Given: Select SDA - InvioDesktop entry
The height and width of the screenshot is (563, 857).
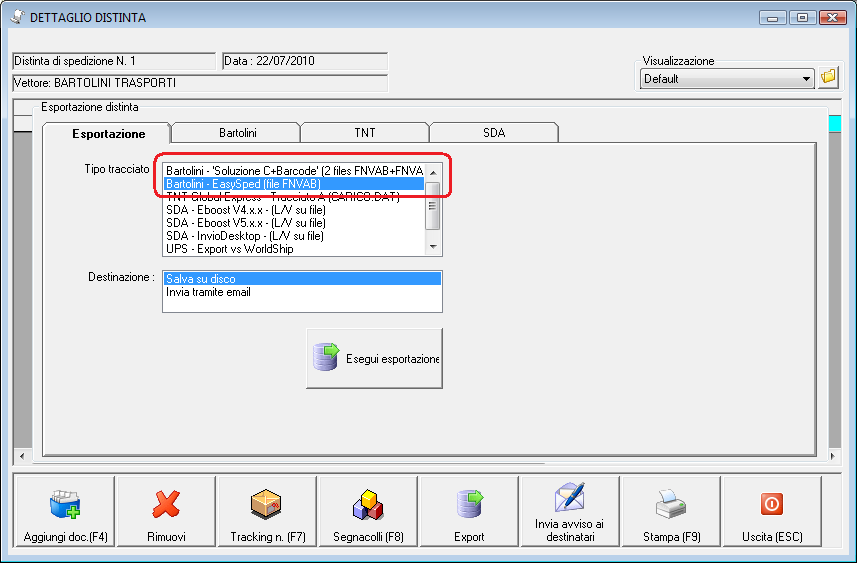Looking at the screenshot, I should 294,236.
